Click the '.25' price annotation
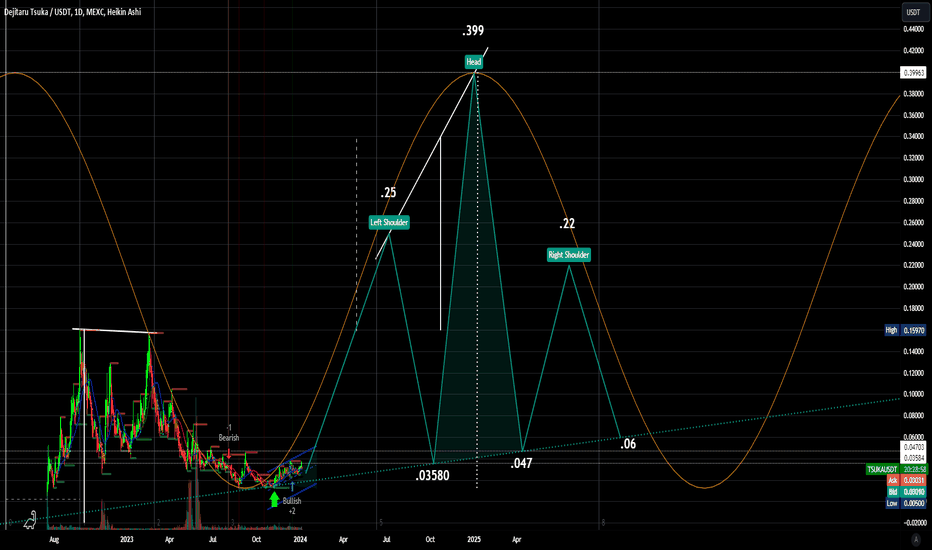This screenshot has height=550, width=932. 388,192
